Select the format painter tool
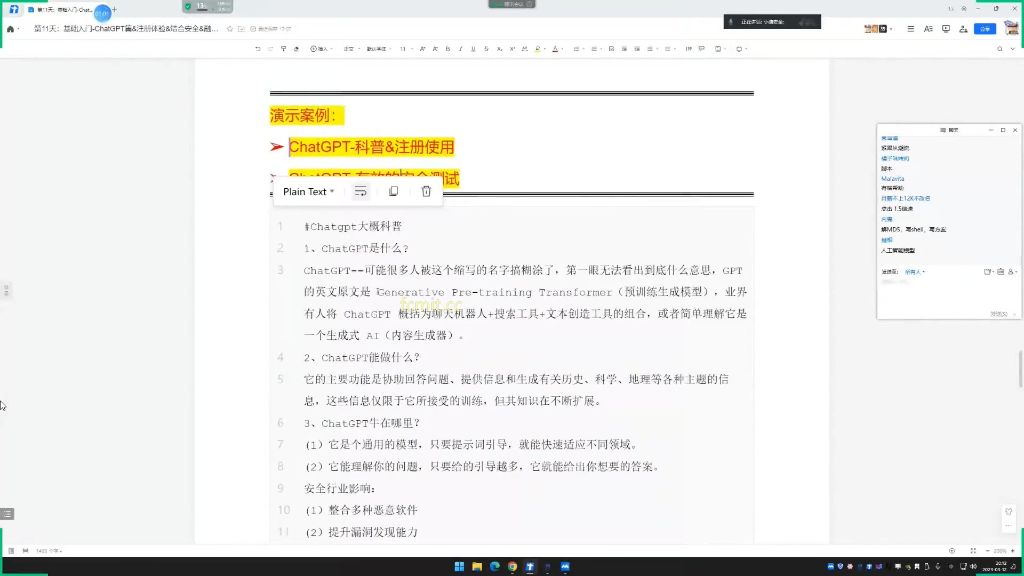 (283, 49)
